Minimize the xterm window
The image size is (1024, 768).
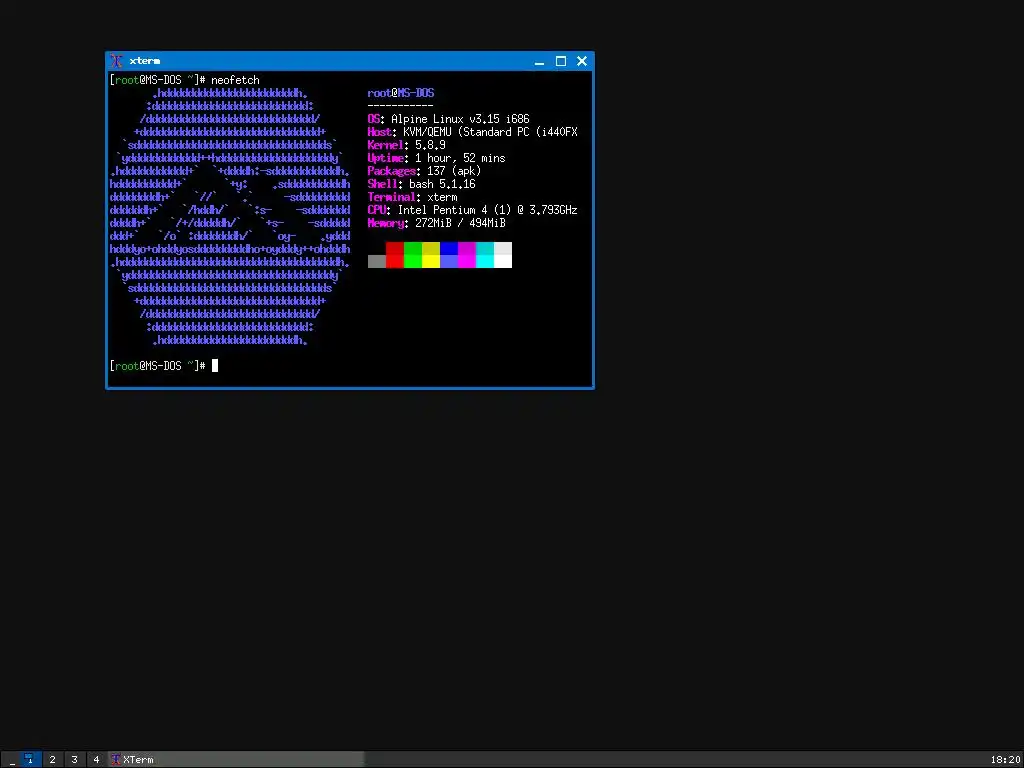click(539, 61)
